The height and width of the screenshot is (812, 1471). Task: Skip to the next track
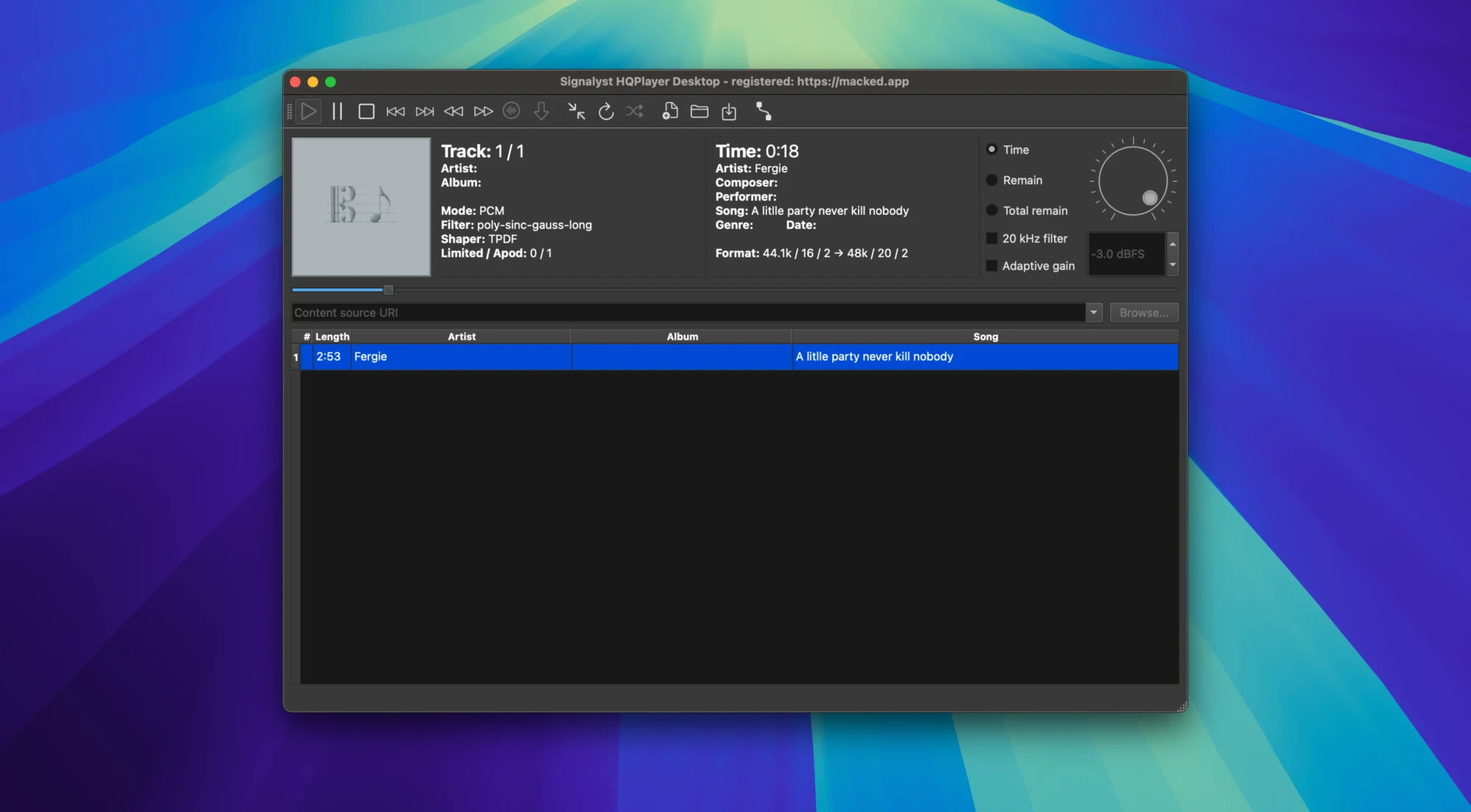coord(424,112)
